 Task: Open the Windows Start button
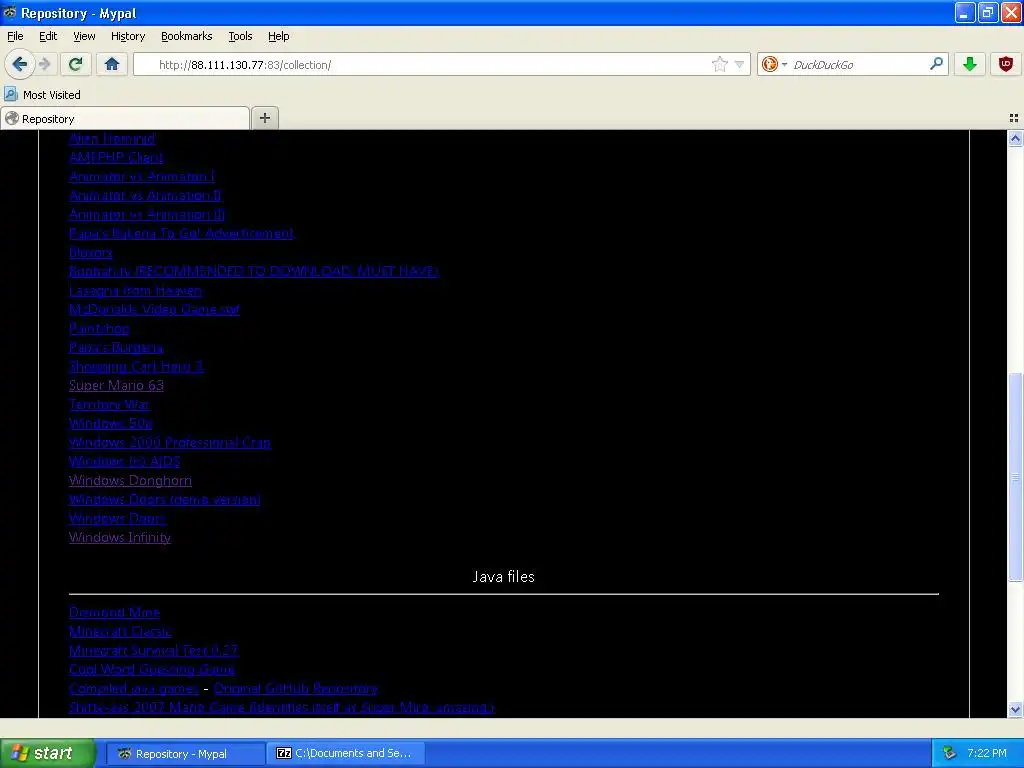[x=48, y=754]
